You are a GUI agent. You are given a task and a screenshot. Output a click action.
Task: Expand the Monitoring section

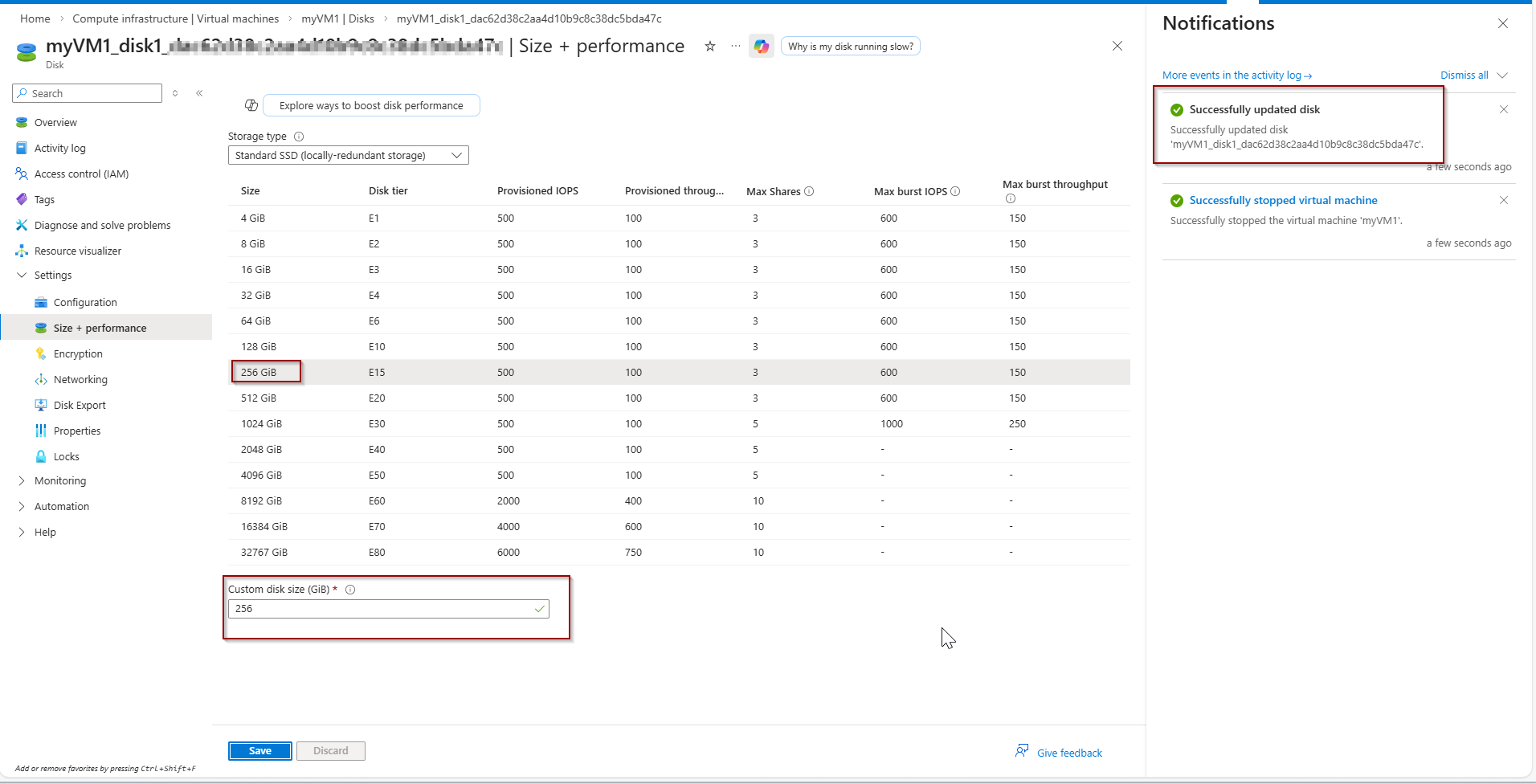22,481
